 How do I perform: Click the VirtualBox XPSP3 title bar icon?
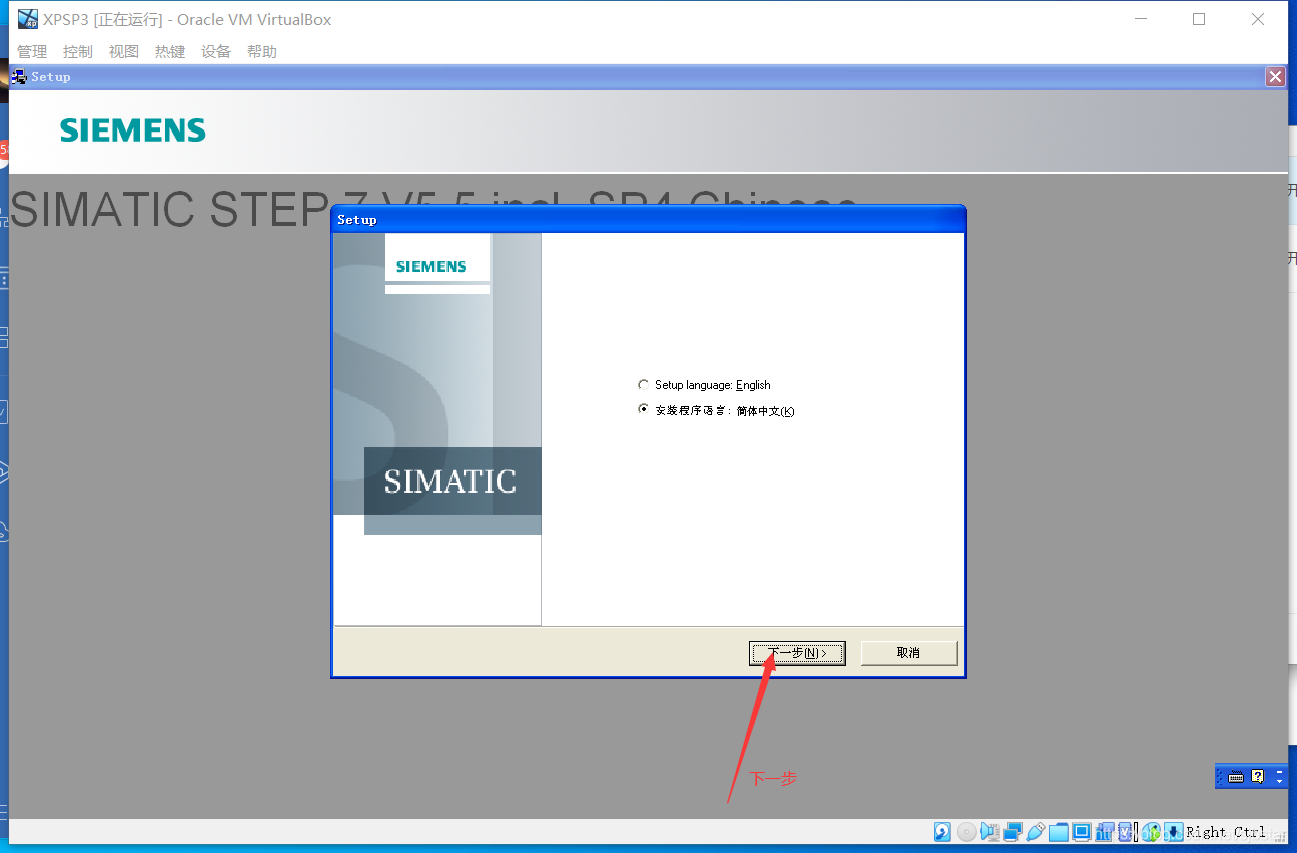[x=28, y=19]
